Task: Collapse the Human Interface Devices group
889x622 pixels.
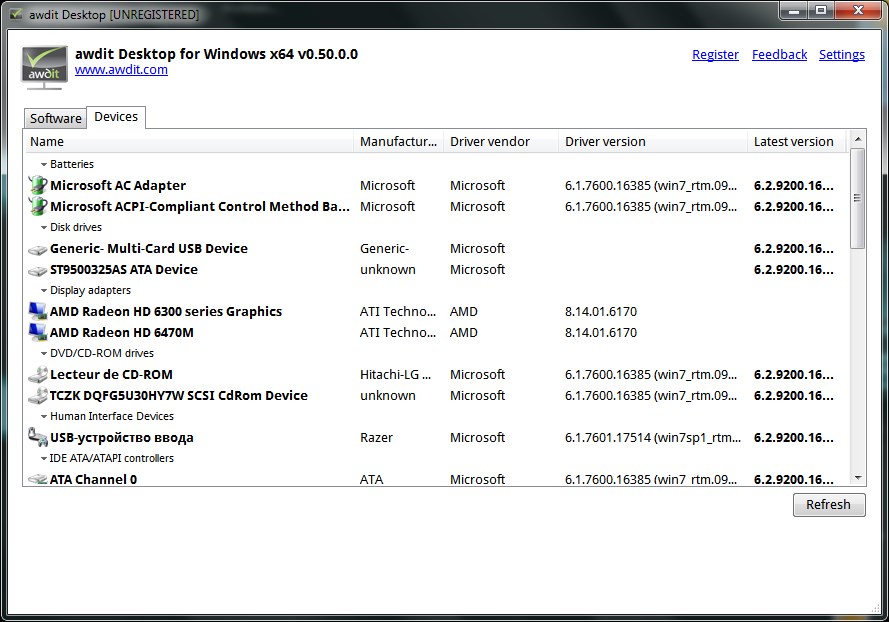Action: click(44, 417)
